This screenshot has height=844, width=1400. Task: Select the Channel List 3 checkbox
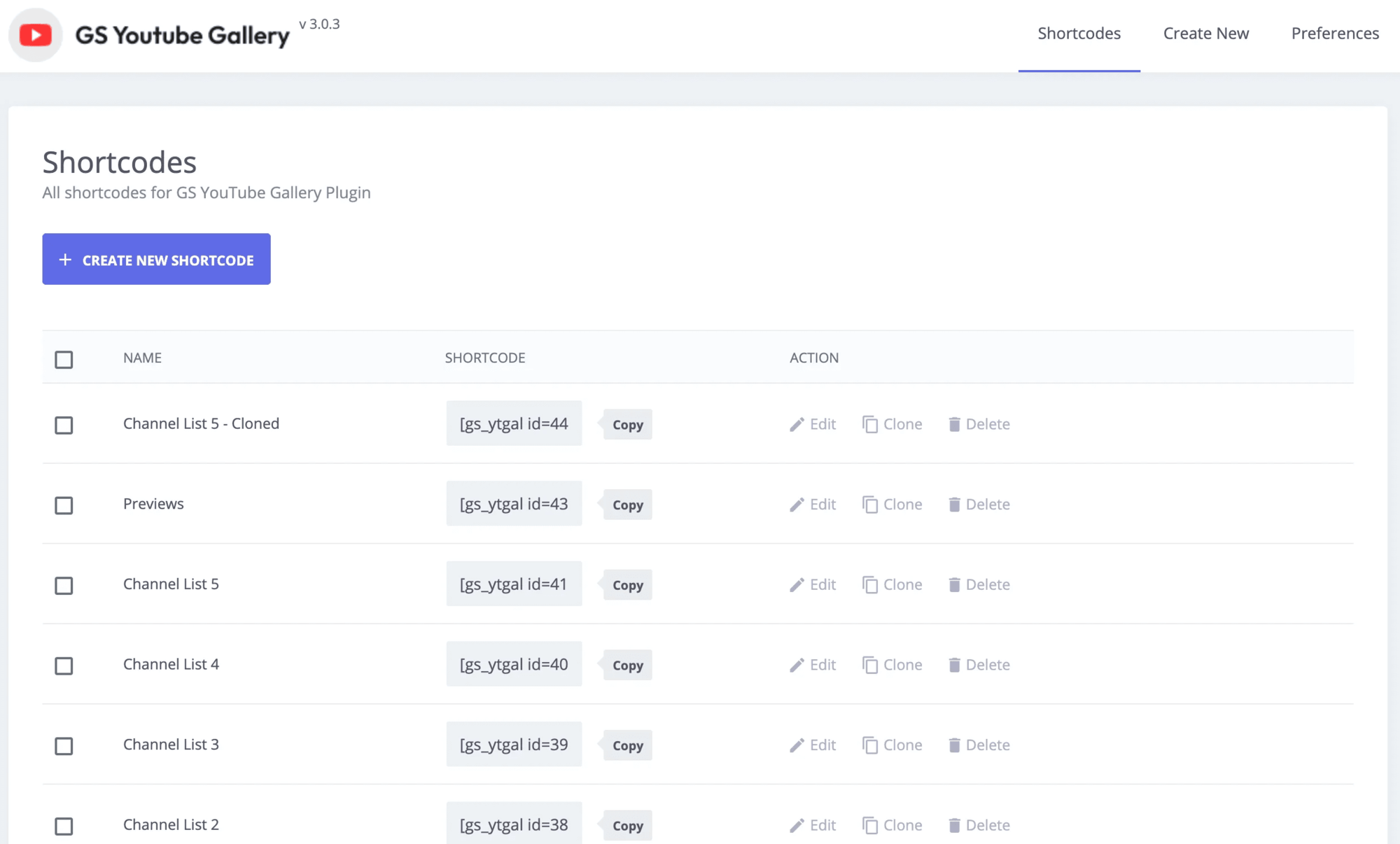64,746
